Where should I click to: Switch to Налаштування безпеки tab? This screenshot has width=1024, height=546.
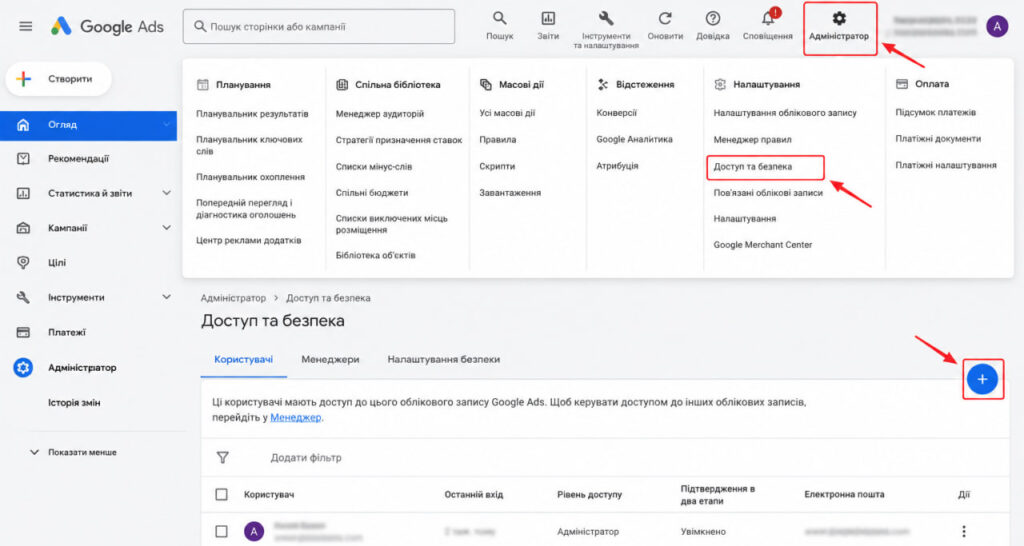443,359
